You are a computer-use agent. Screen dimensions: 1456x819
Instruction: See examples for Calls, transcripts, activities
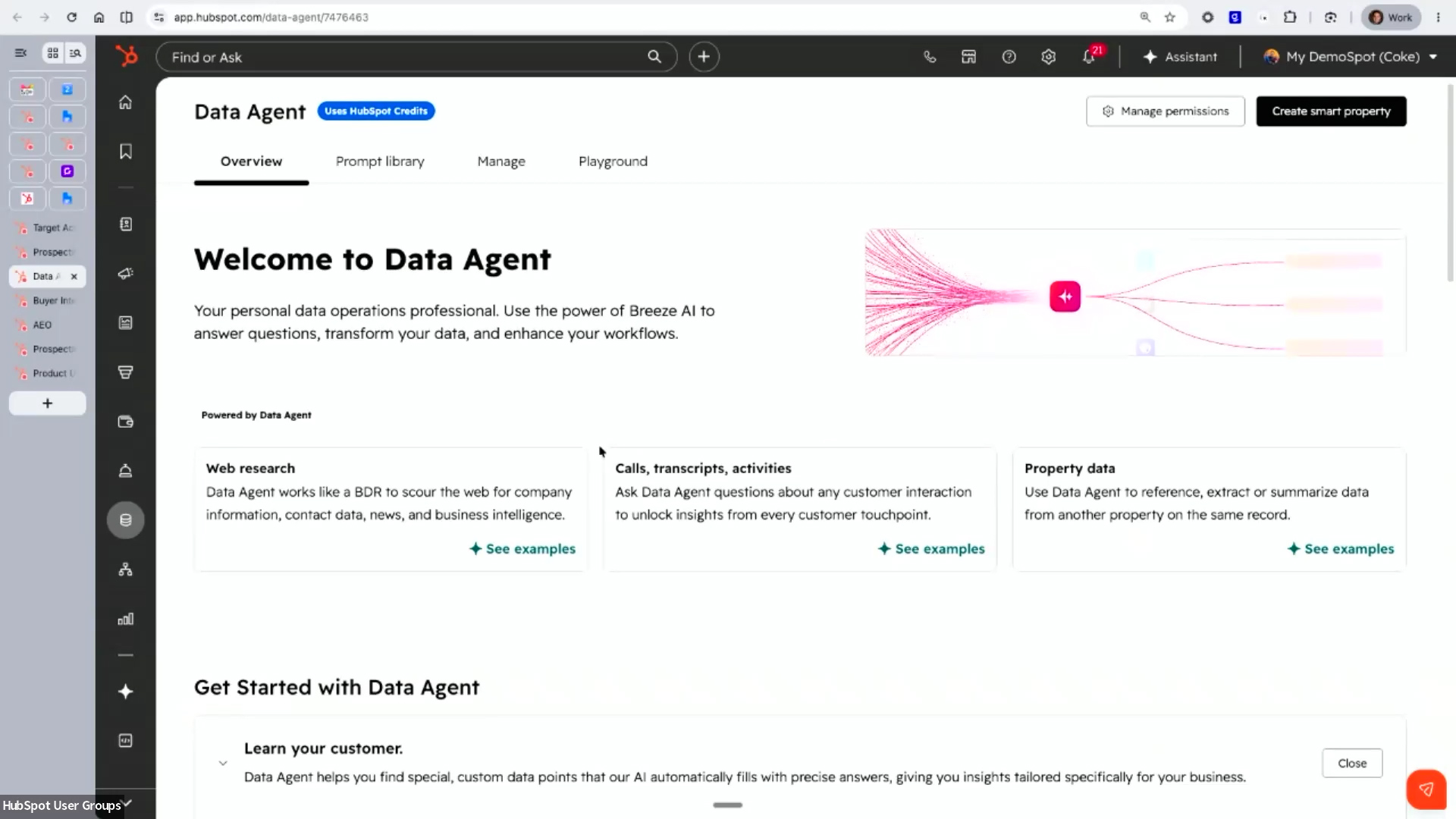click(931, 549)
